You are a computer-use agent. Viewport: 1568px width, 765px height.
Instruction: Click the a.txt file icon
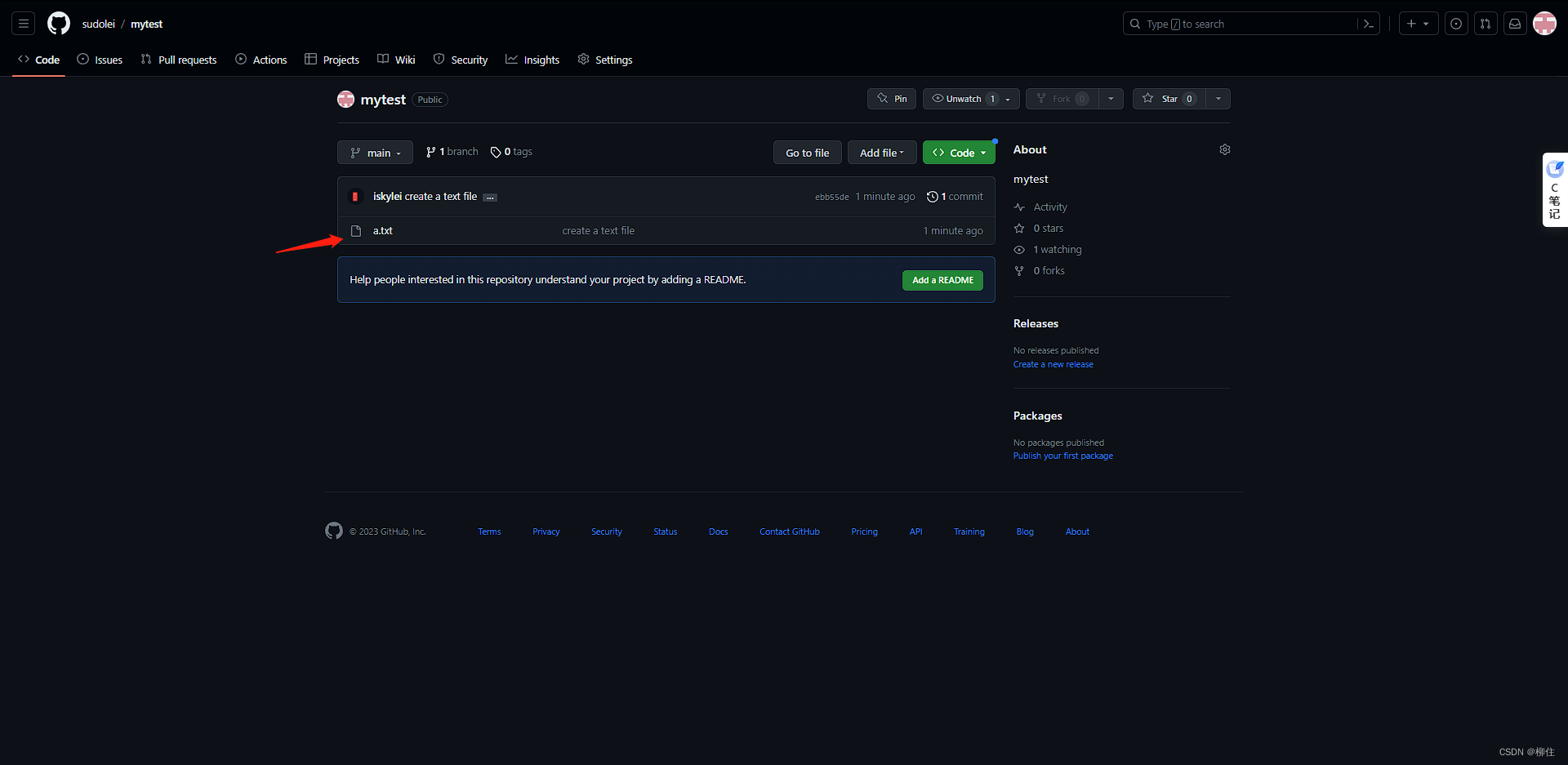tap(356, 231)
